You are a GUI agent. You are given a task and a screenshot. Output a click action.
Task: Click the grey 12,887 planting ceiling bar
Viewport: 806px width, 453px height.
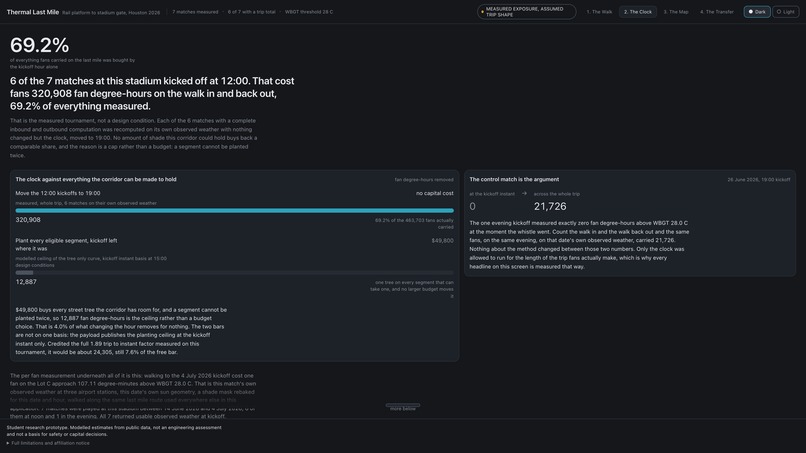(24, 273)
